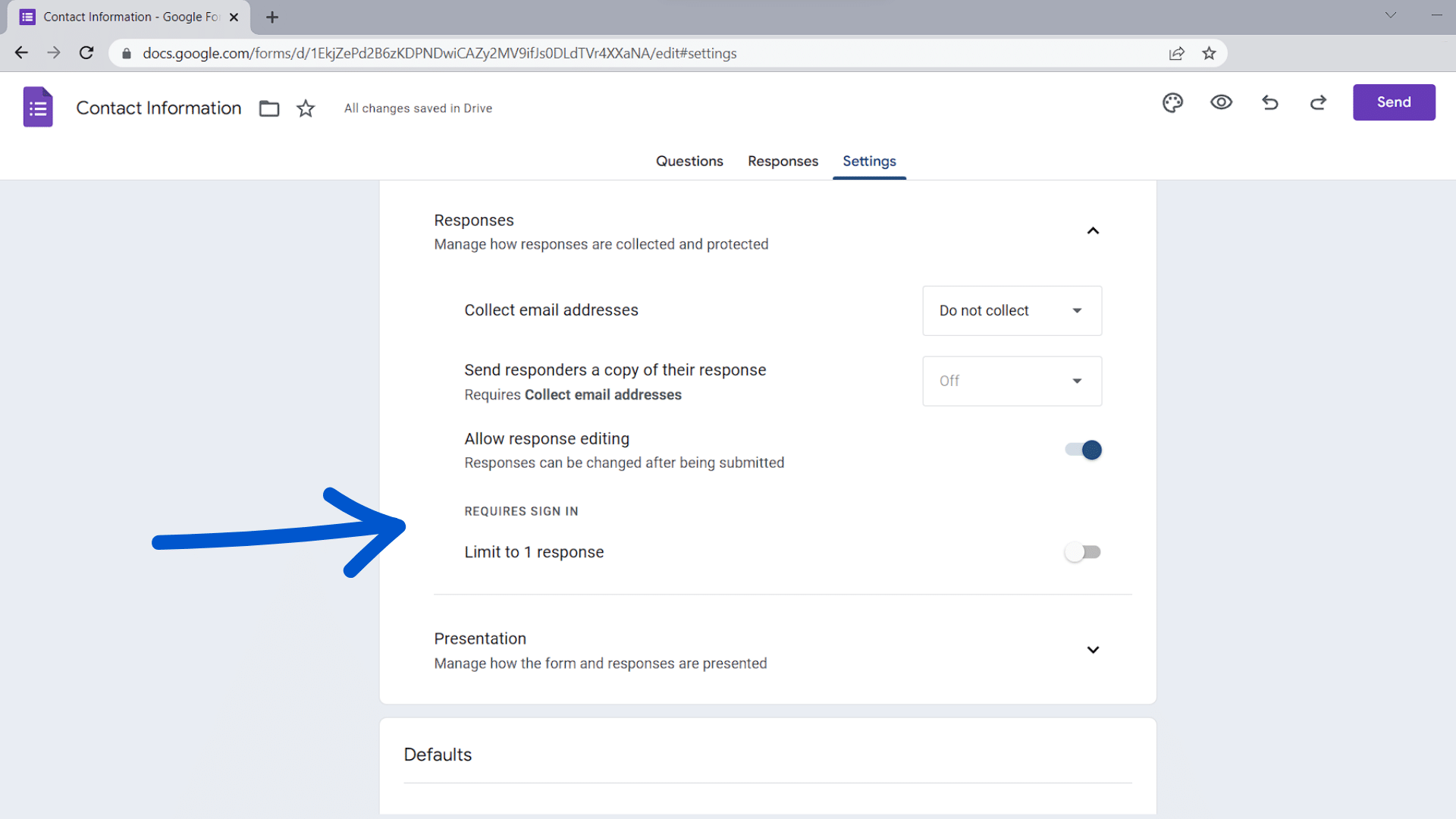Switch to the Questions tab
The height and width of the screenshot is (819, 1456).
690,161
